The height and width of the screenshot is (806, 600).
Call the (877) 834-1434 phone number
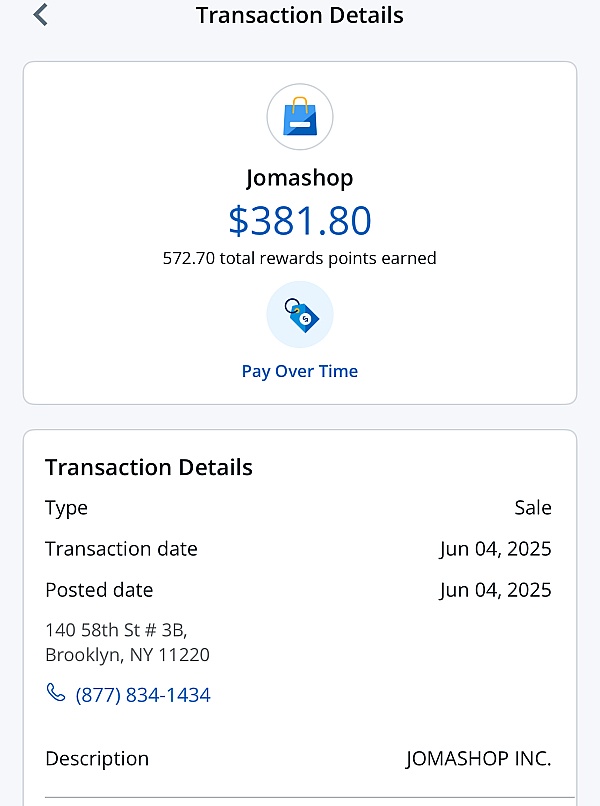tap(143, 695)
